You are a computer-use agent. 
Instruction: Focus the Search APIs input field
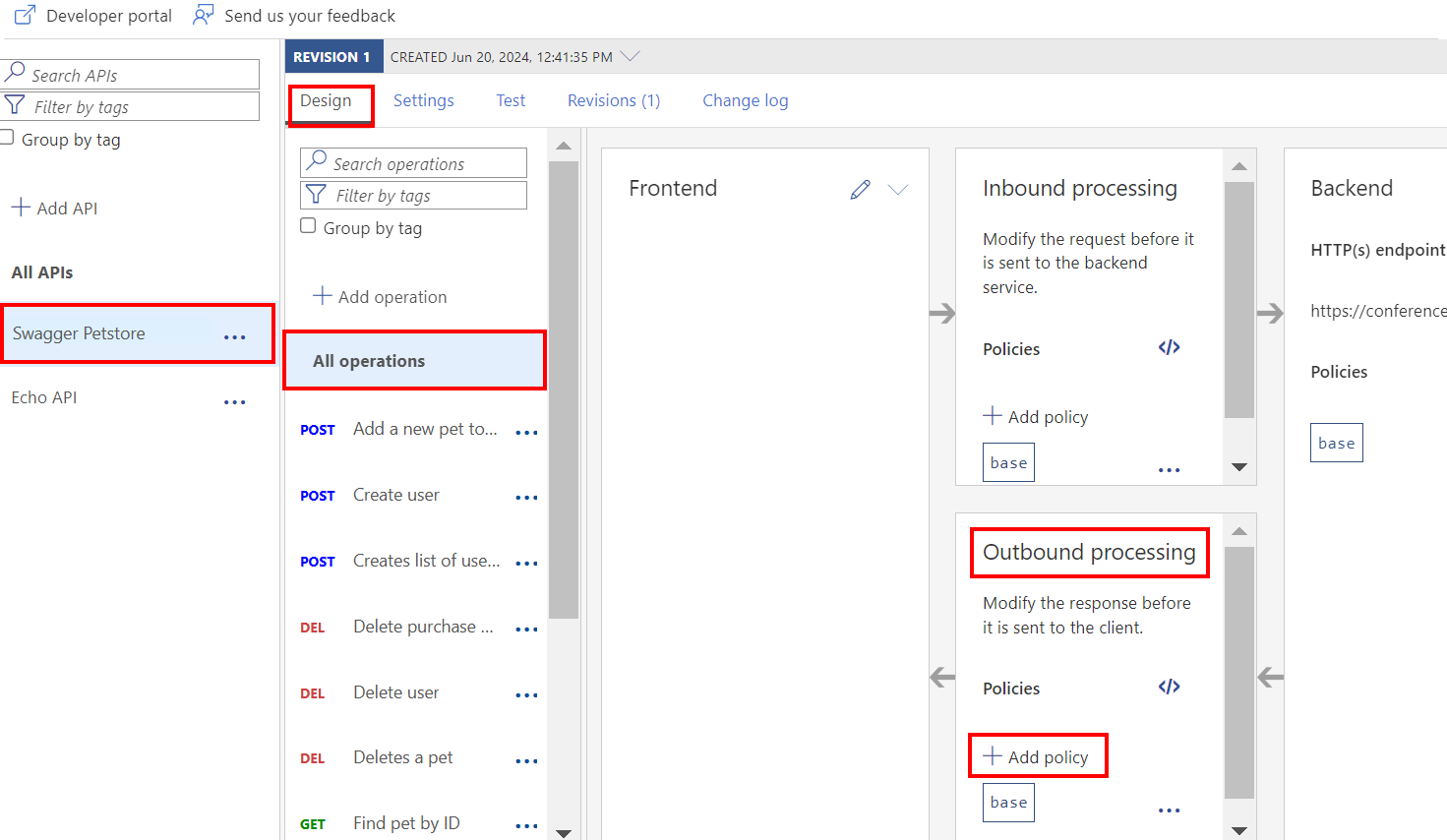[x=131, y=75]
